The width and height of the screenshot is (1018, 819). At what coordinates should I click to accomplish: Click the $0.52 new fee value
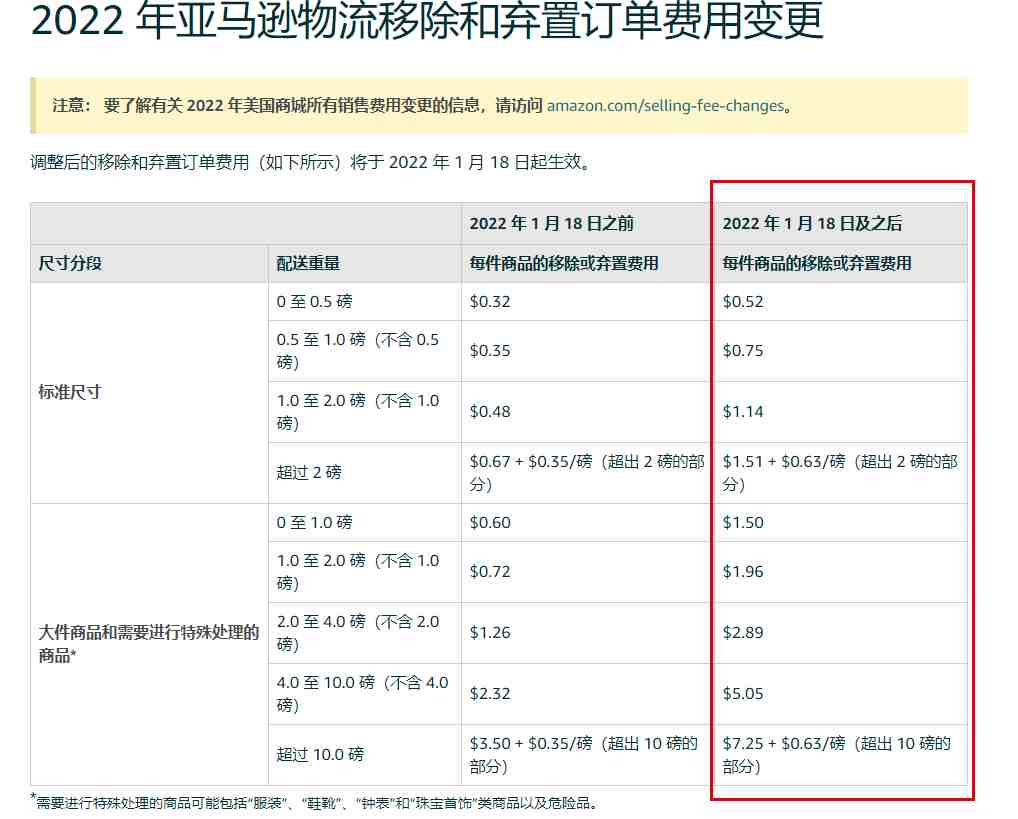743,301
